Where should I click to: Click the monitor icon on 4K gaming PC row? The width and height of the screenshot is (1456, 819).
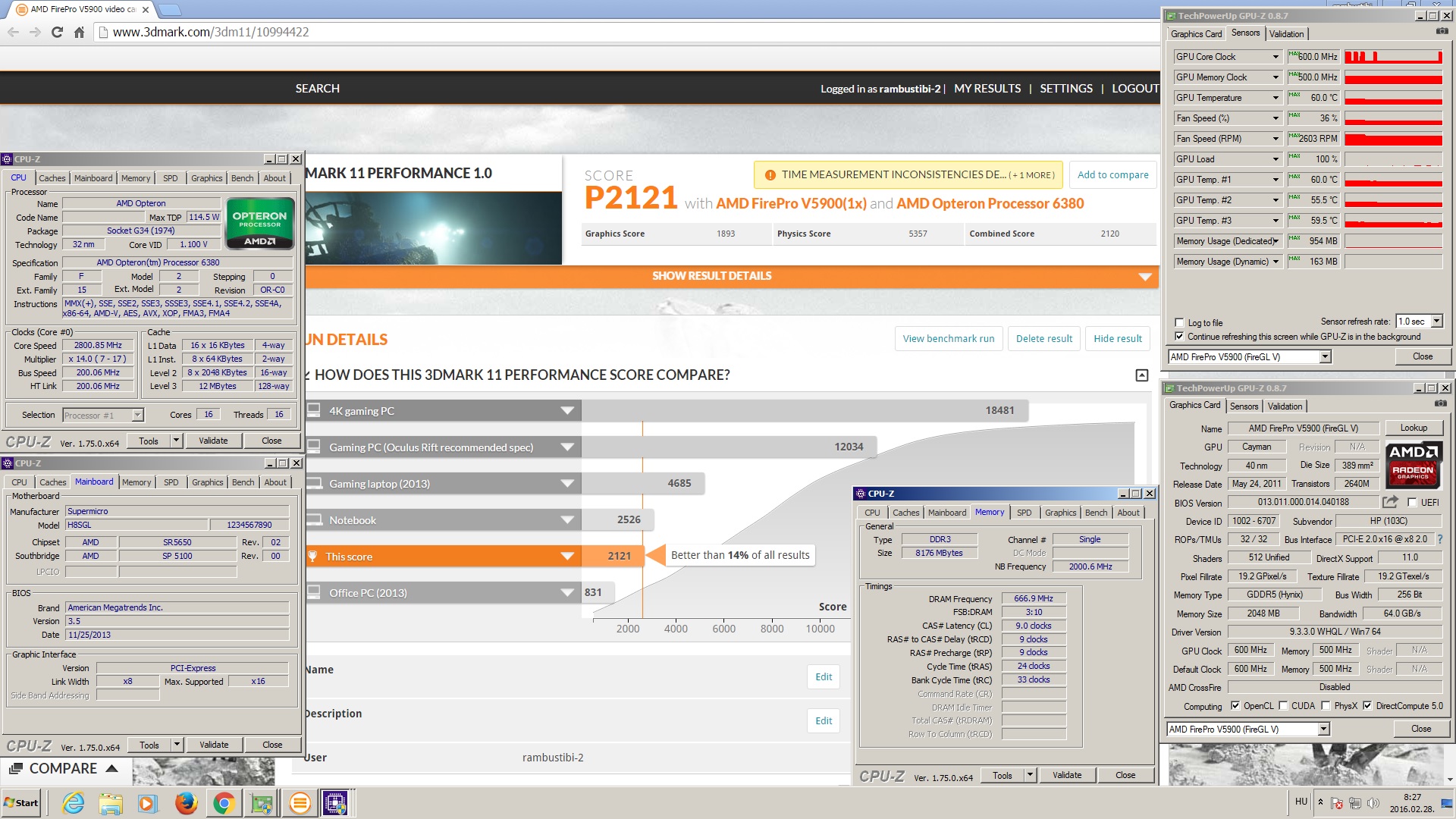[x=313, y=410]
